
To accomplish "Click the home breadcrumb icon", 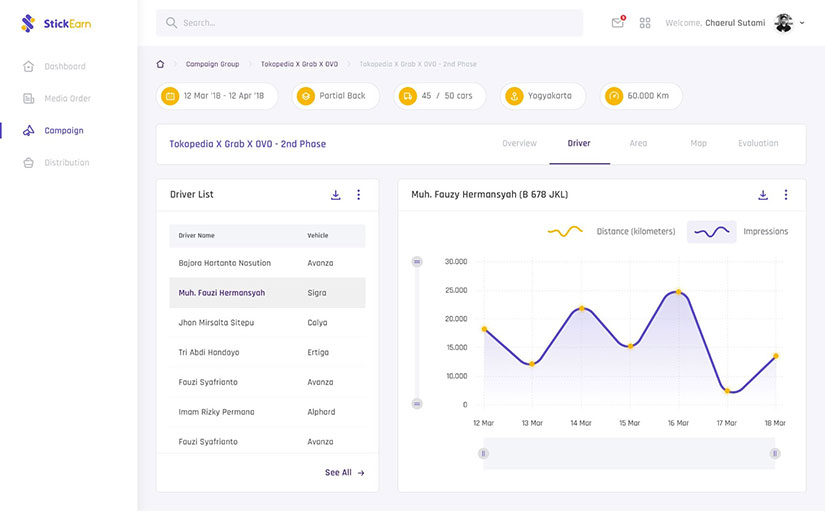I will coord(160,64).
